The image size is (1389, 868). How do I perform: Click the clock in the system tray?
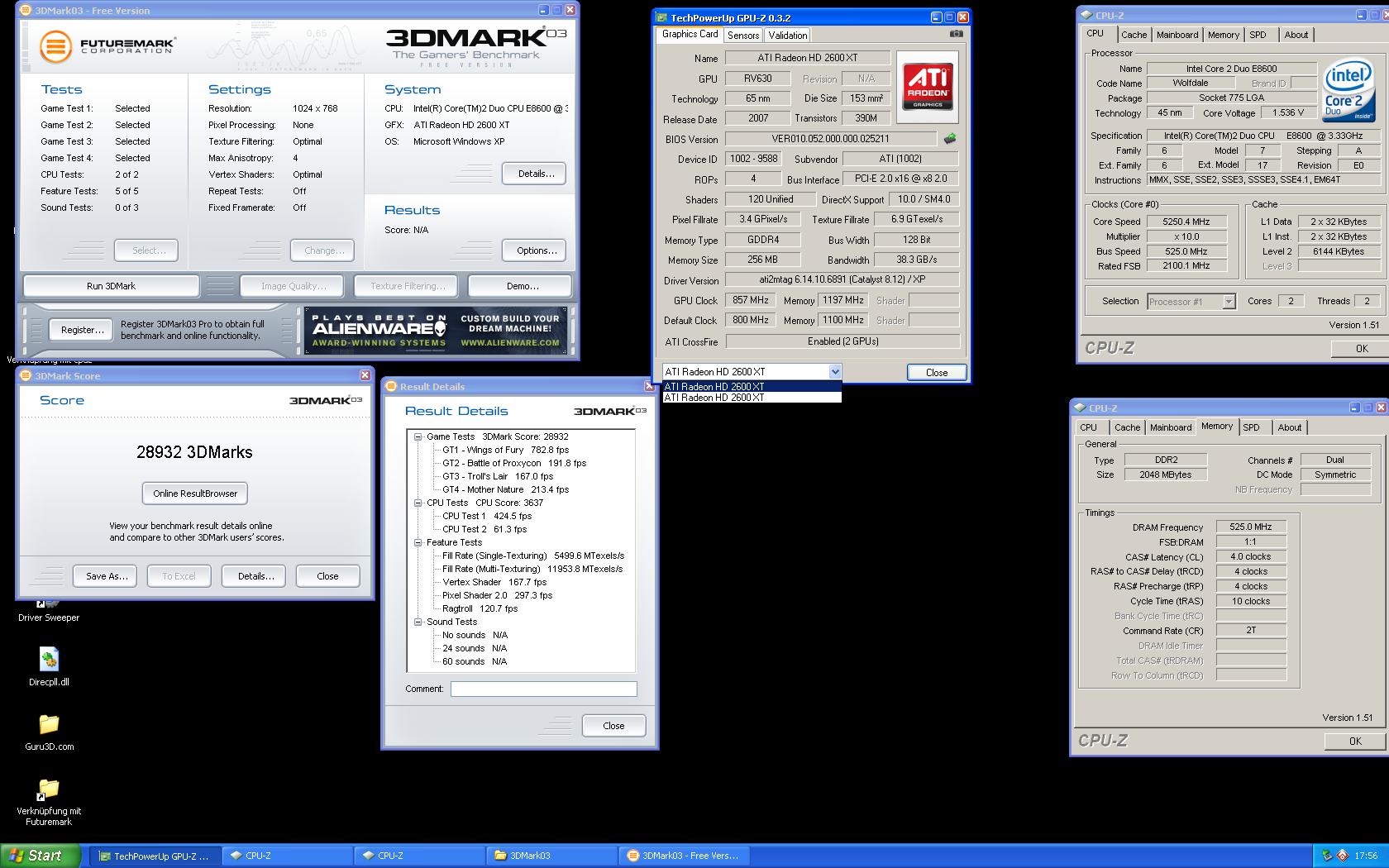tap(1366, 856)
